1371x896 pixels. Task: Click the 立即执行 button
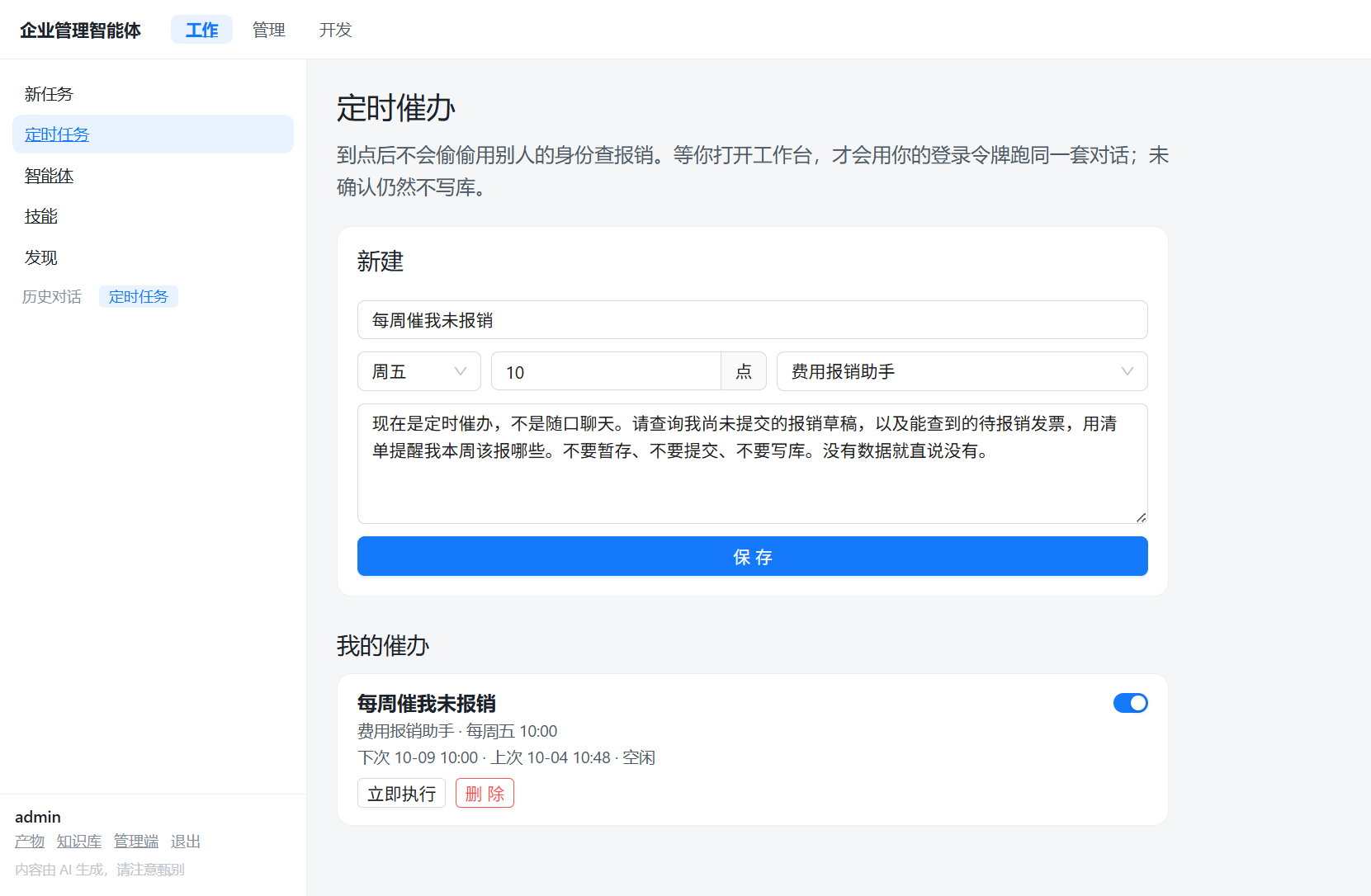401,793
